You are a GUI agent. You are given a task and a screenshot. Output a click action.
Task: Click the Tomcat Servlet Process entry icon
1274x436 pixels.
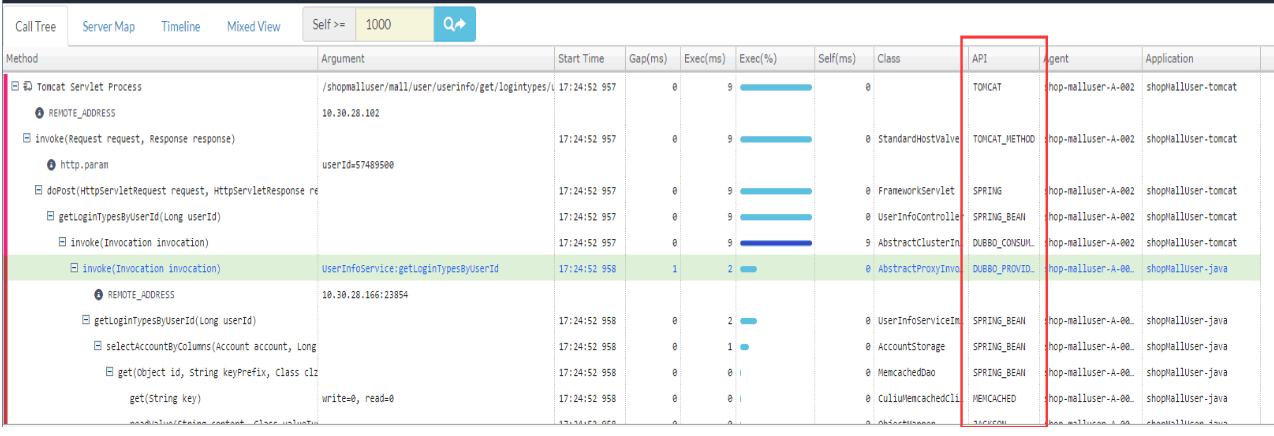tap(27, 87)
